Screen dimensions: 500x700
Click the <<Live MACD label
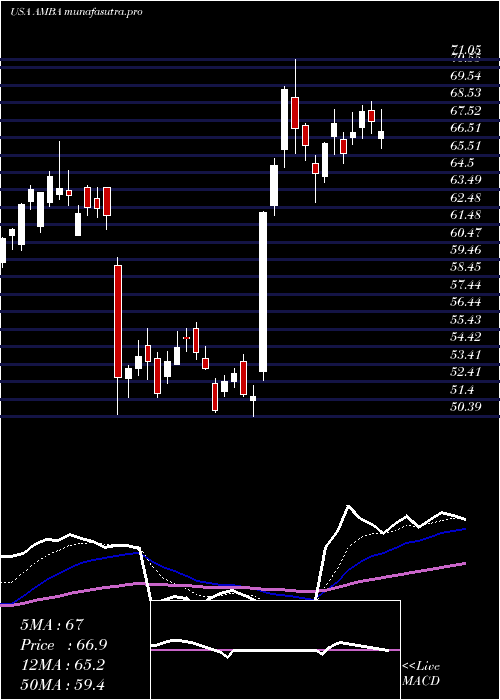click(x=421, y=674)
